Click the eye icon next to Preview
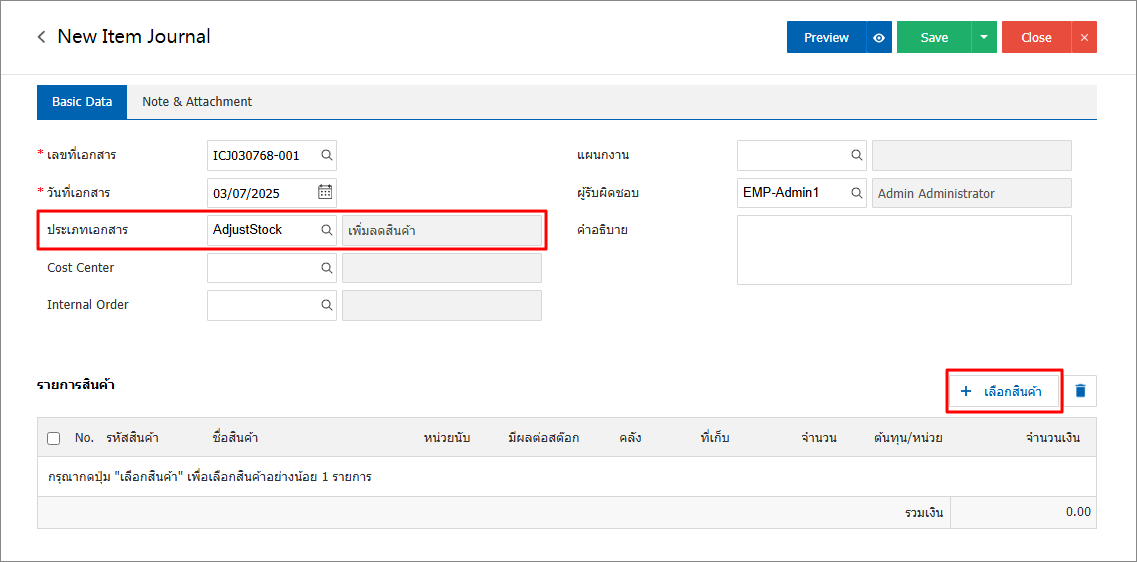The image size is (1137, 562). point(879,37)
